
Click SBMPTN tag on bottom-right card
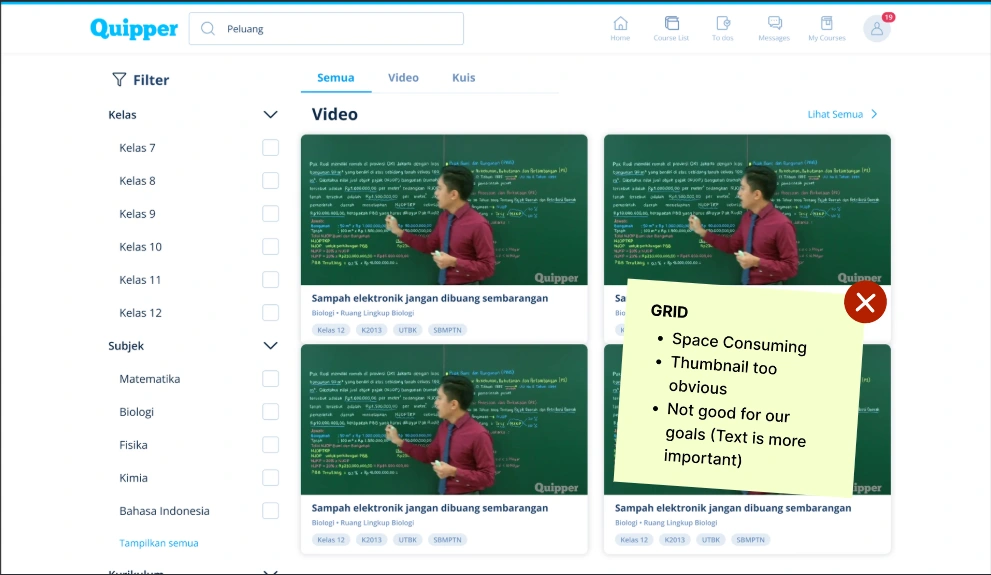pyautogui.click(x=751, y=540)
